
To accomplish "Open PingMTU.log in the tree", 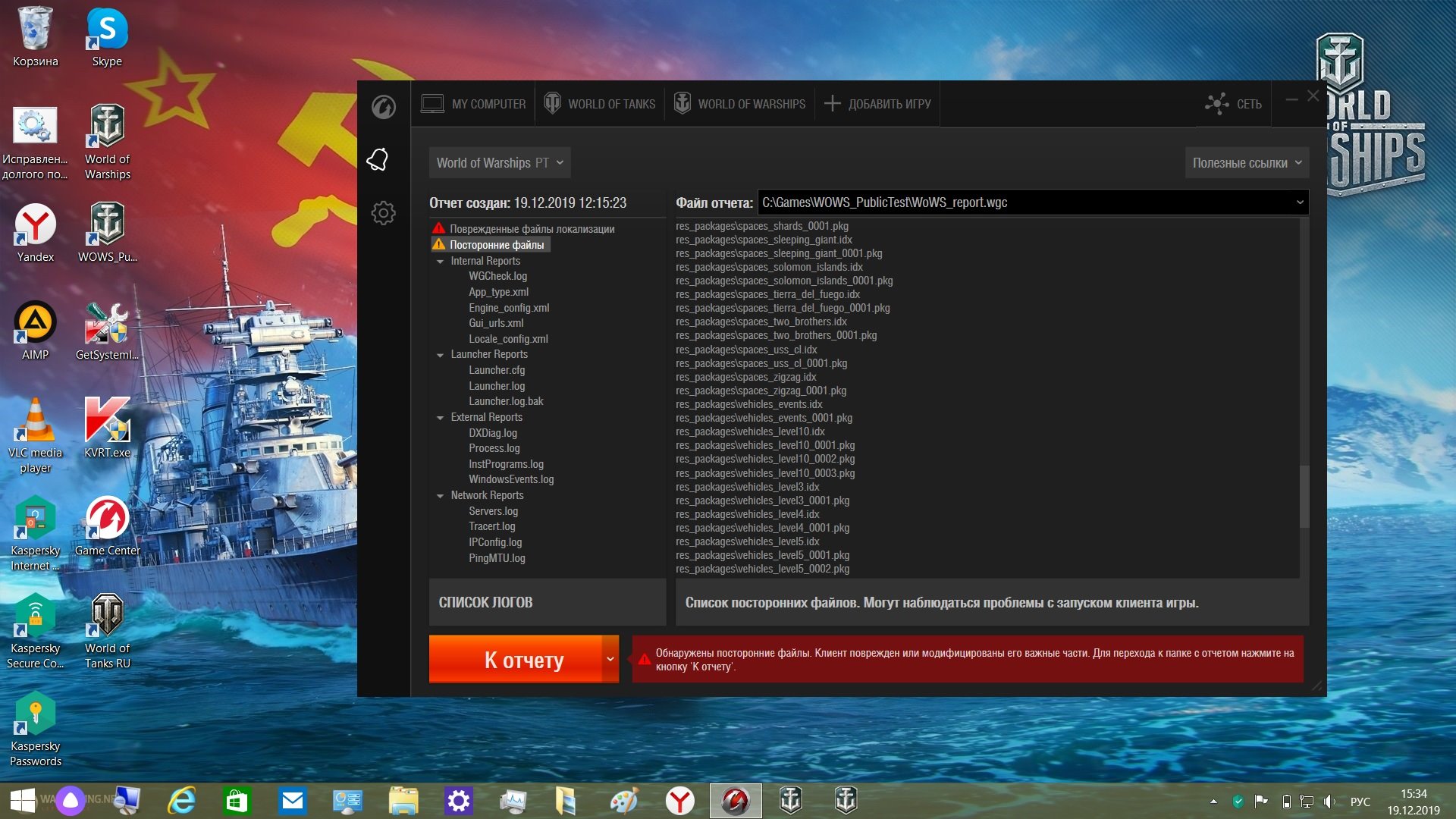I will [x=497, y=558].
